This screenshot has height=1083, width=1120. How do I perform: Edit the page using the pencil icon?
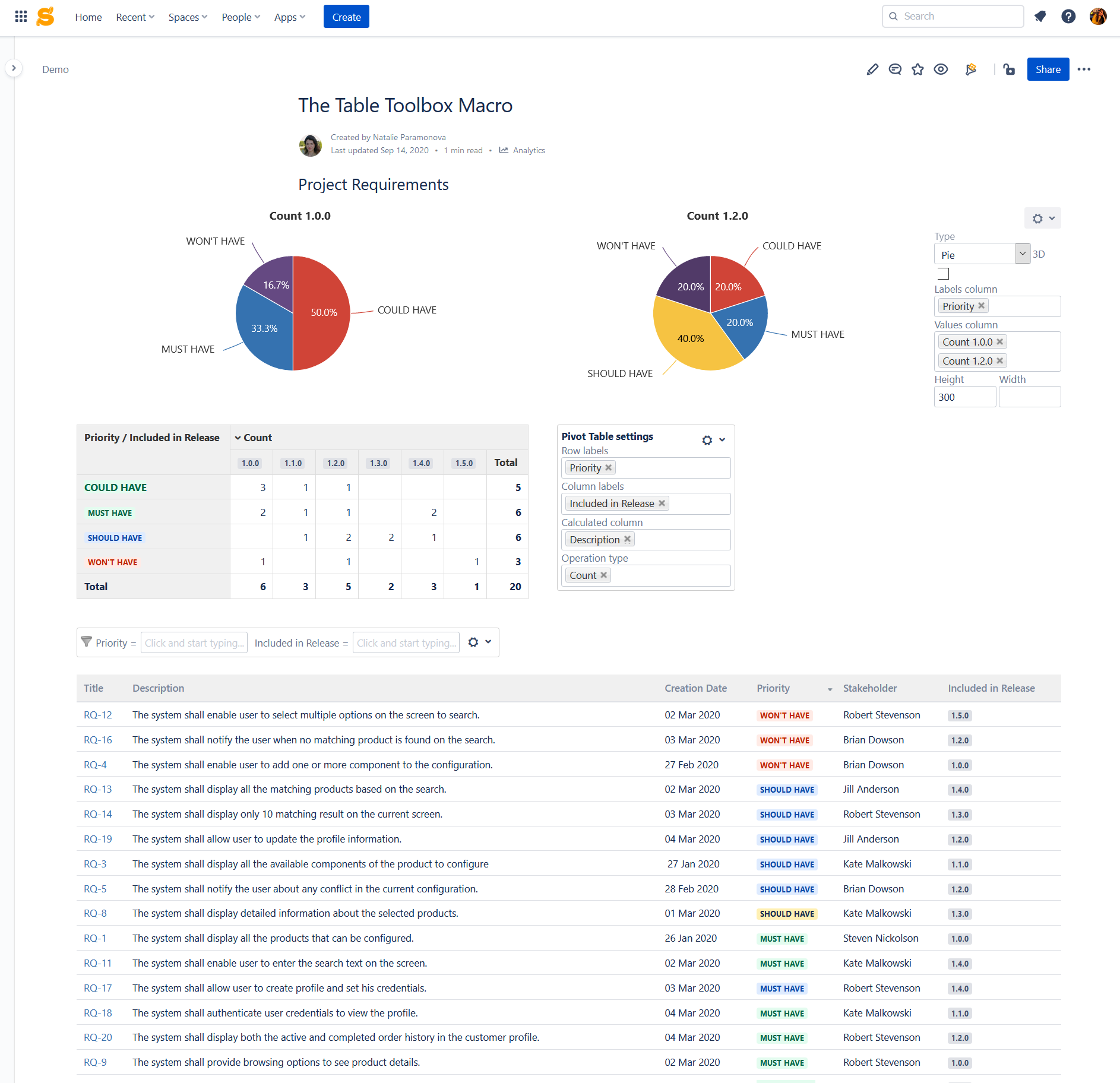[x=872, y=69]
